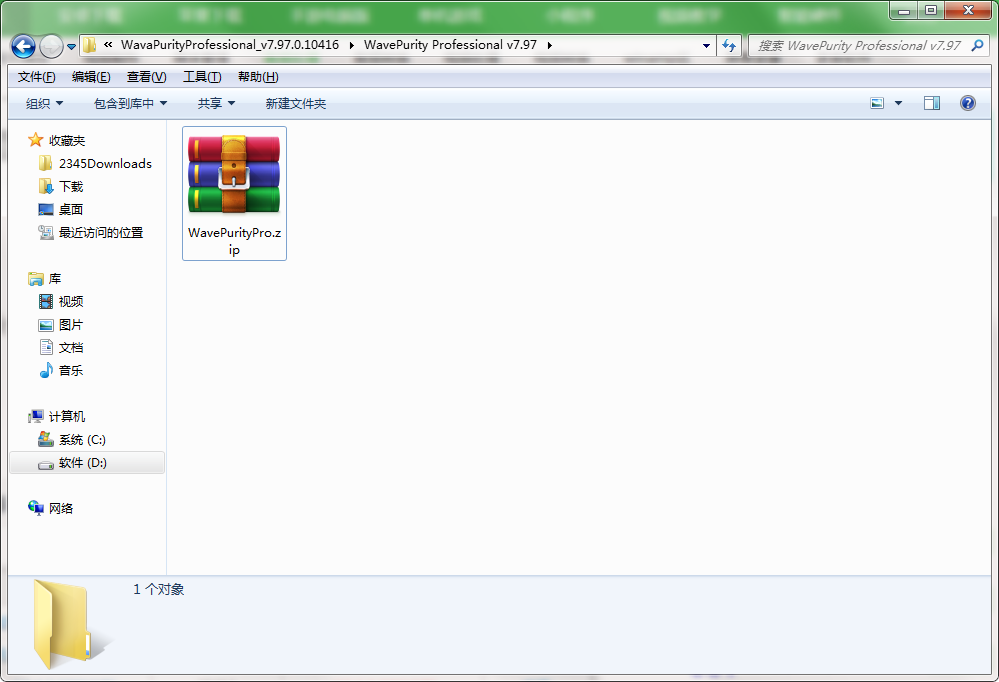Click the magnifier search icon
Viewport: 999px width, 682px height.
click(x=977, y=45)
